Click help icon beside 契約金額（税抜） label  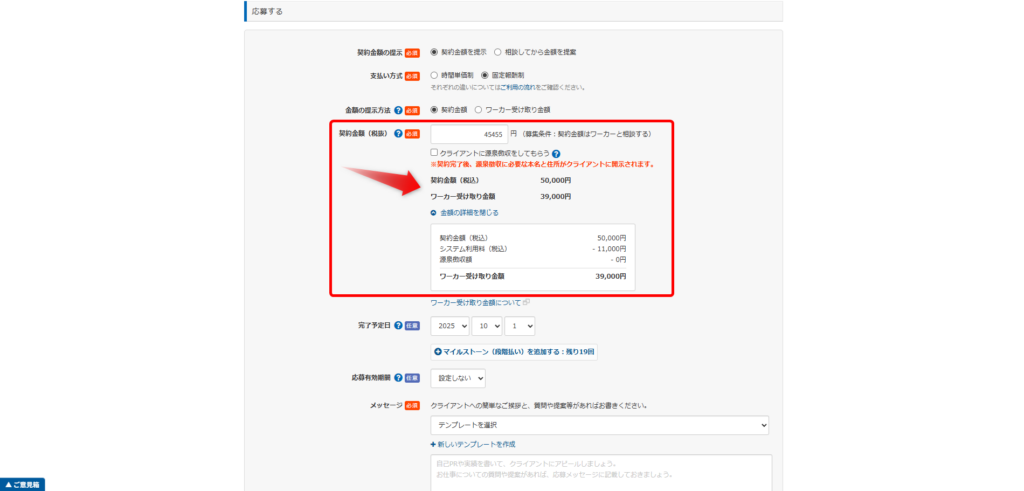[x=398, y=133]
